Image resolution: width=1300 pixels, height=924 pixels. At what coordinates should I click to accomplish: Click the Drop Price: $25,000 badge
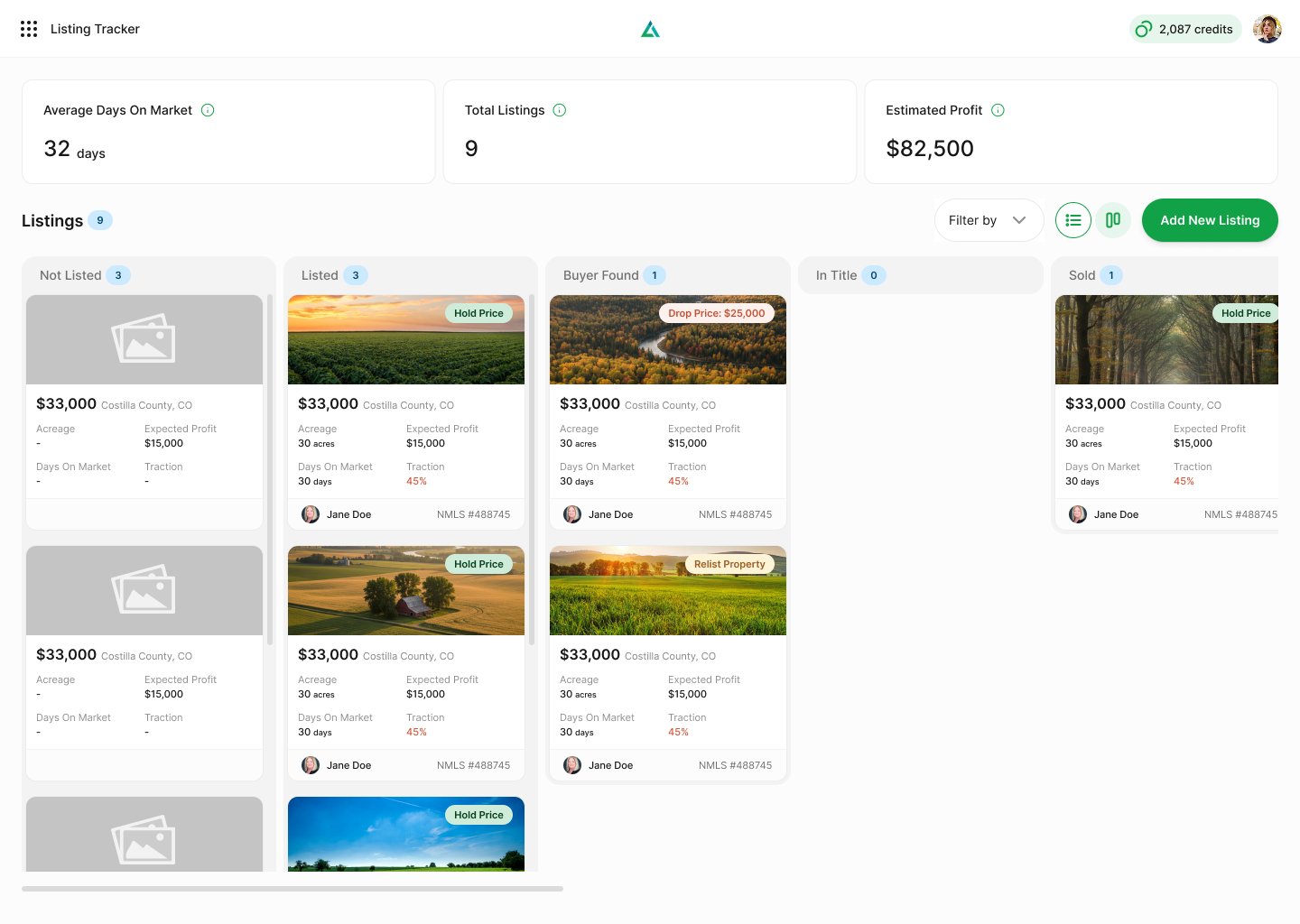pyautogui.click(x=717, y=312)
